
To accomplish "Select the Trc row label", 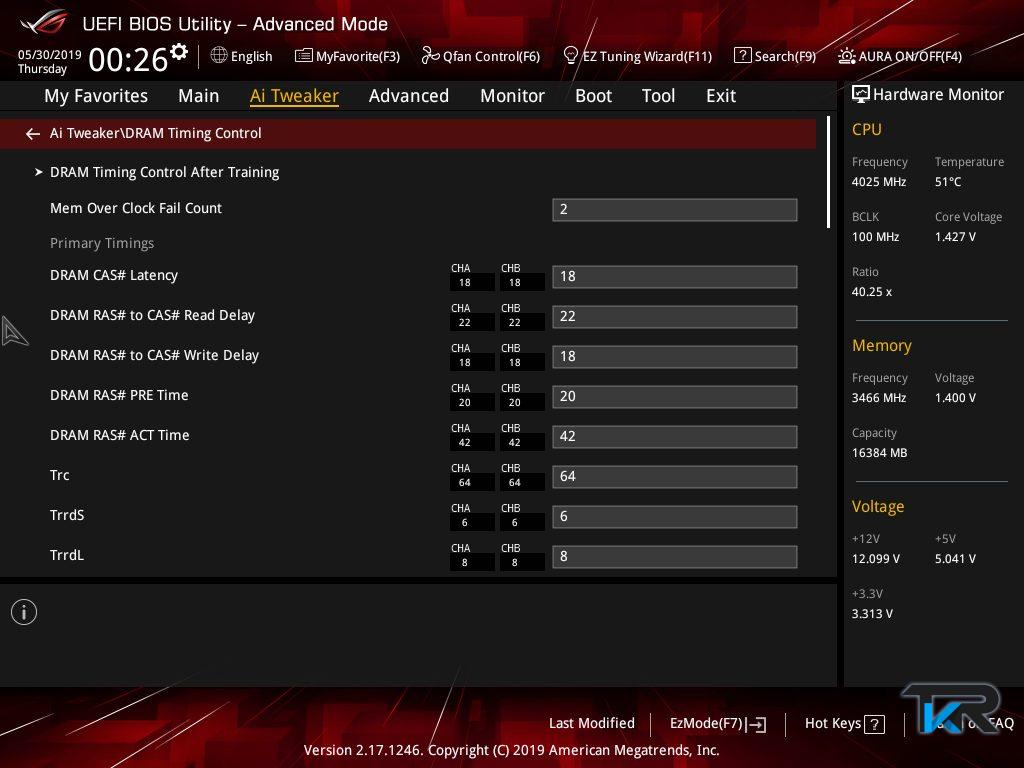I will coord(59,475).
